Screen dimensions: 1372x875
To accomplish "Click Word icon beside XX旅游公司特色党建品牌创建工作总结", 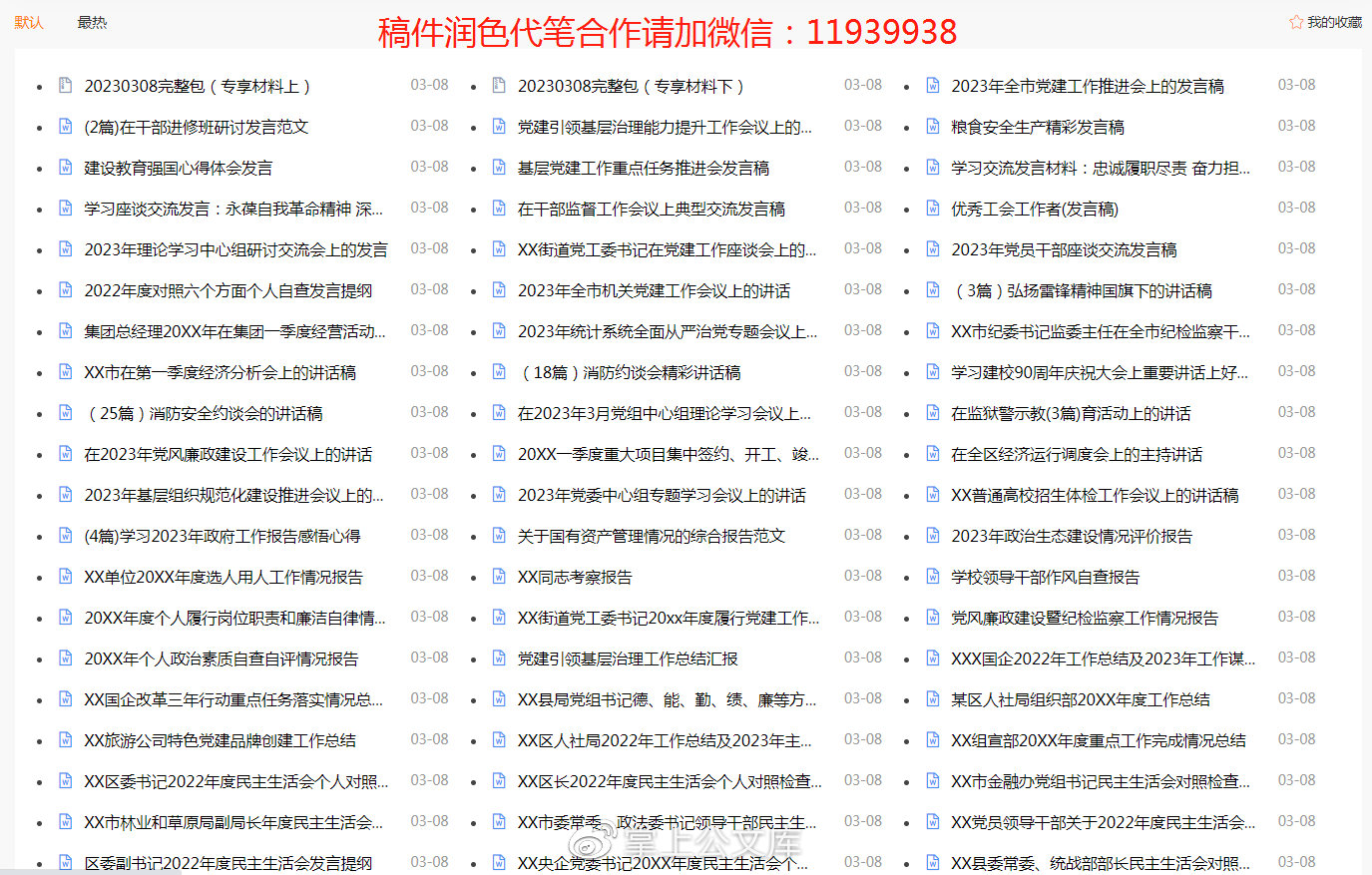I will coord(65,740).
